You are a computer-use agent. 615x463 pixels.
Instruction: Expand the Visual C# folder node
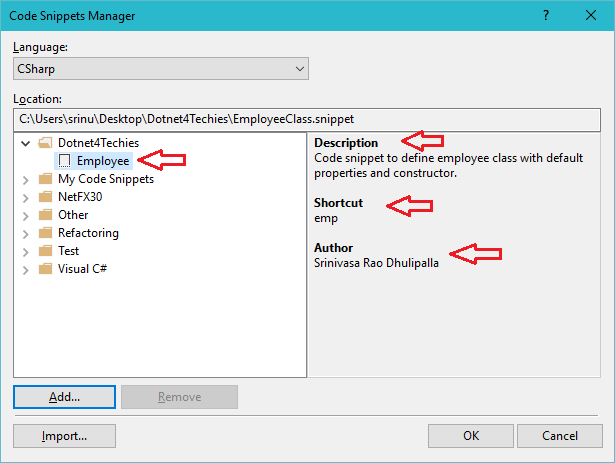click(25, 270)
